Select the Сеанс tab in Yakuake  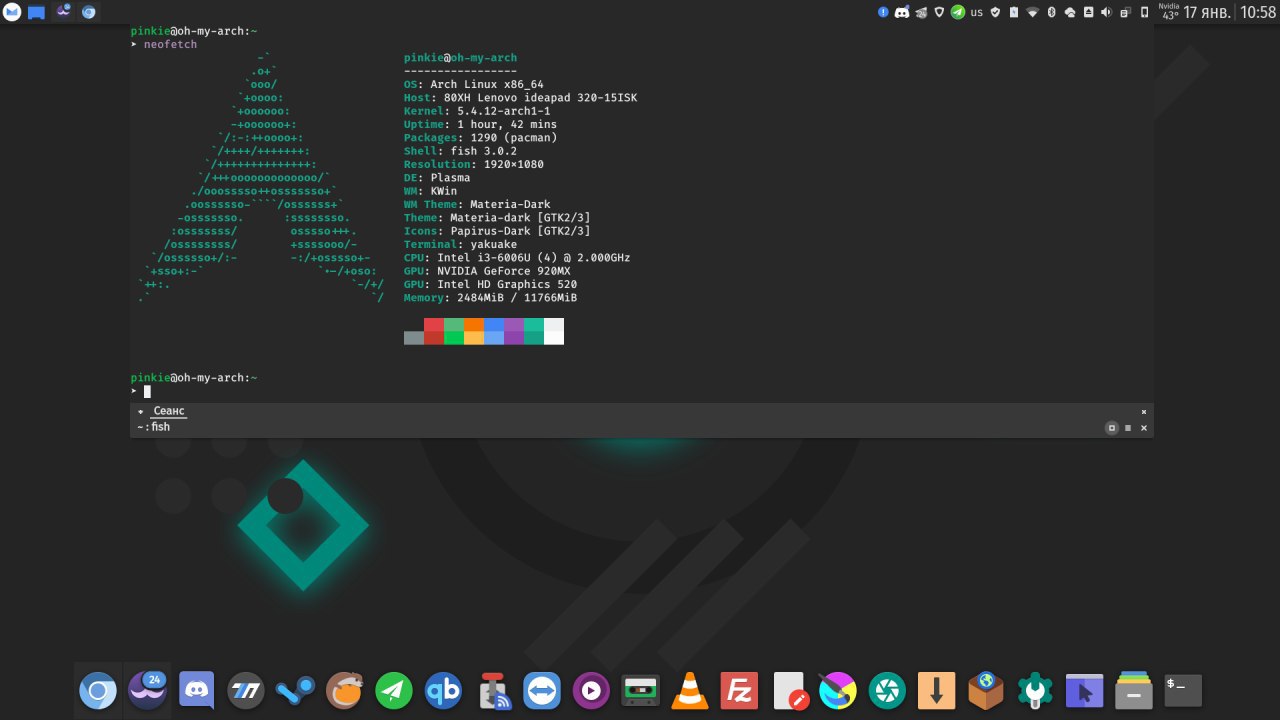(x=168, y=411)
